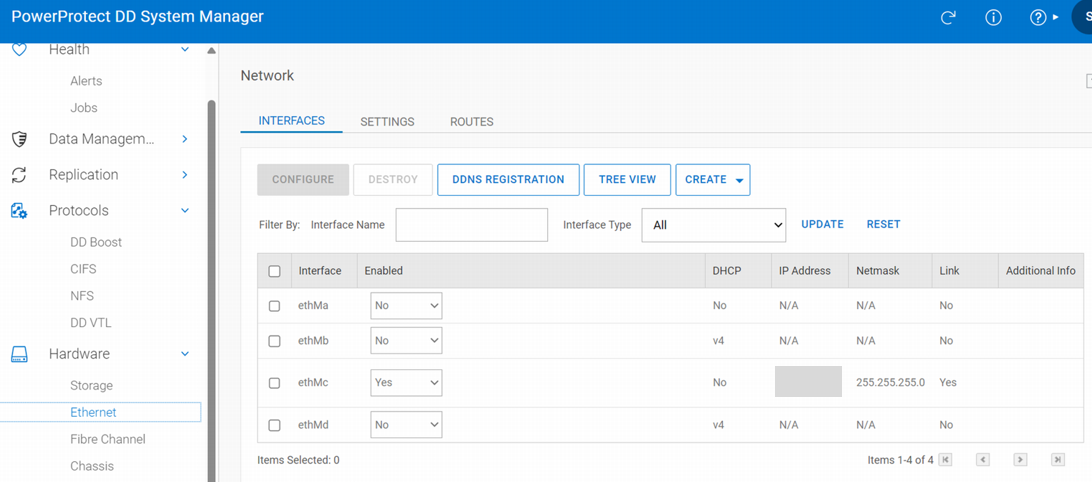Open the Enabled dropdown for ethMd
This screenshot has height=482, width=1092.
point(406,425)
